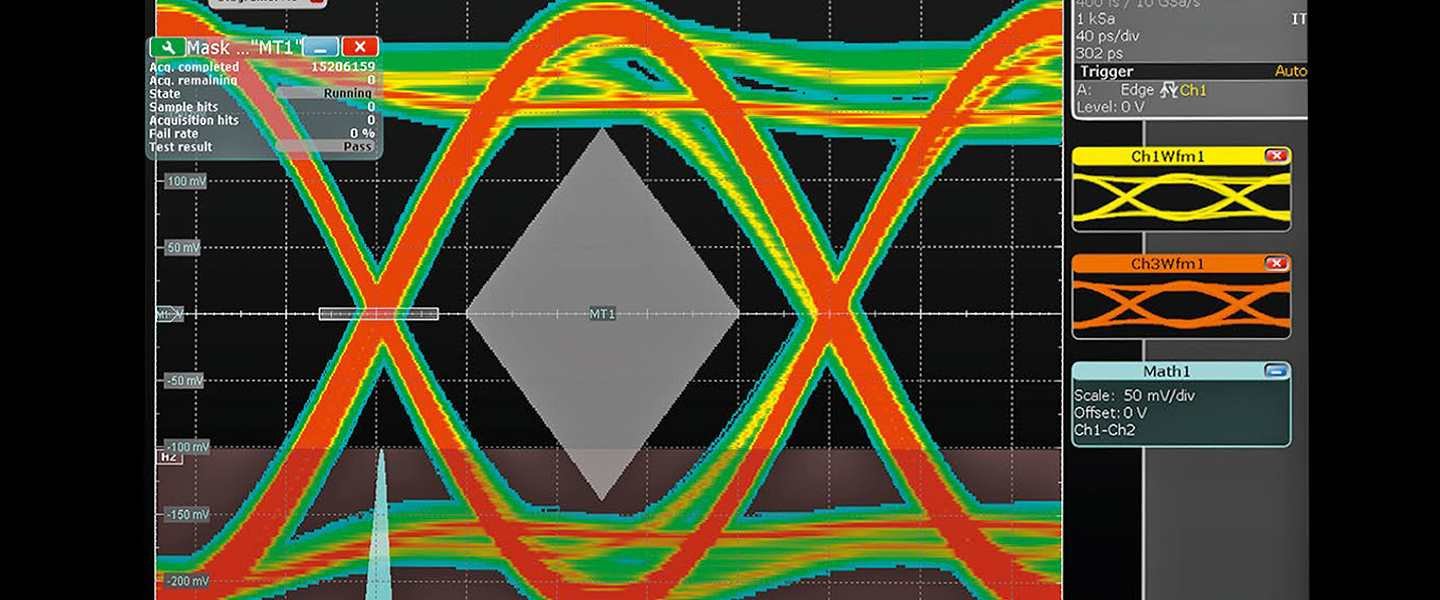Screen dimensions: 1440x600
Task: Select the Ch1Wfm1 signal title bar
Action: (x=1181, y=156)
